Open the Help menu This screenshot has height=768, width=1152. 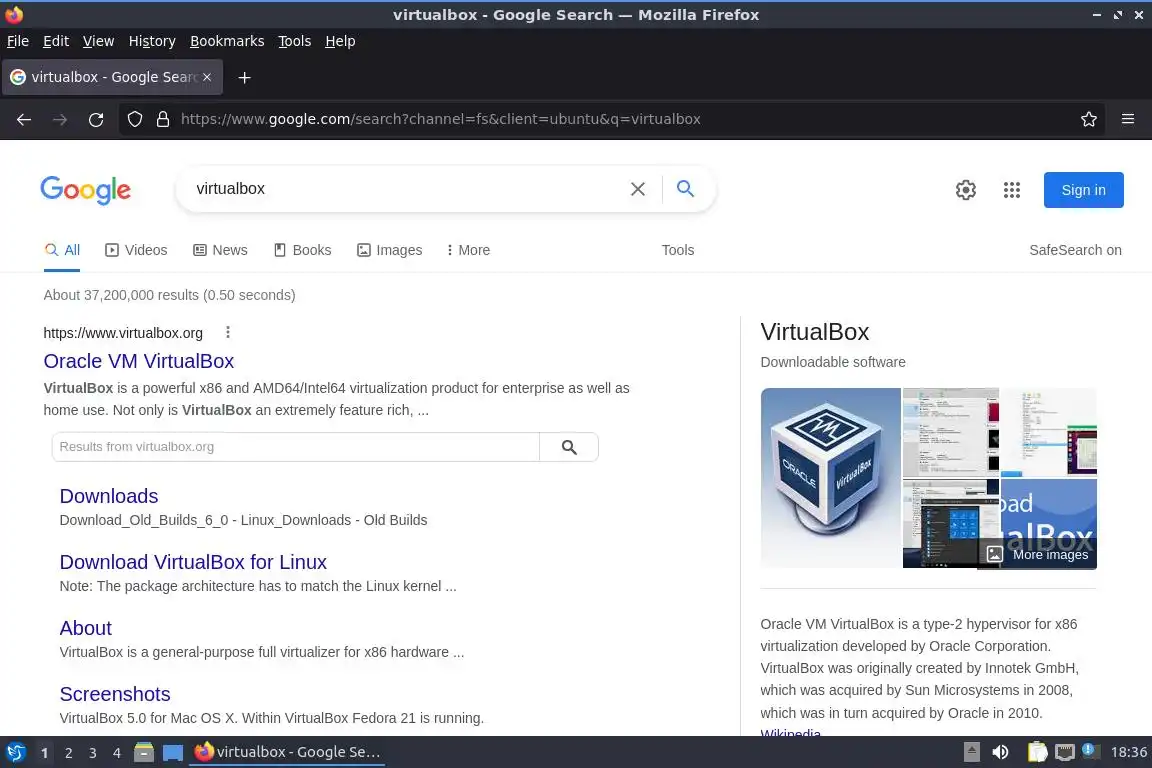click(x=340, y=41)
